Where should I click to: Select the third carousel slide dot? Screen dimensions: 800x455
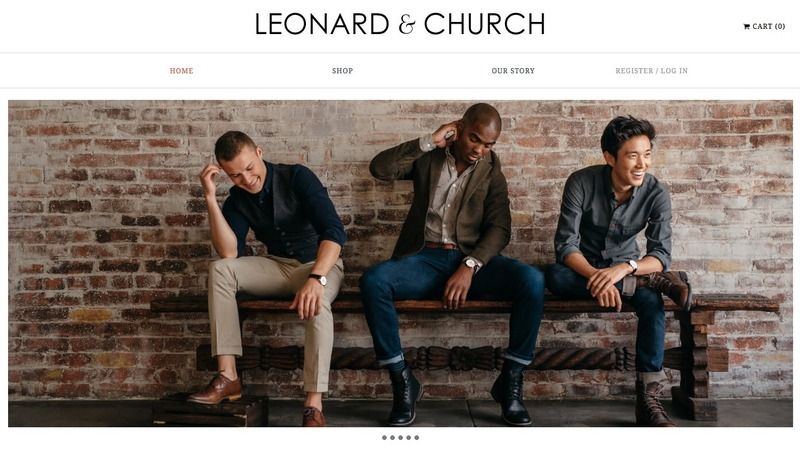pyautogui.click(x=401, y=438)
